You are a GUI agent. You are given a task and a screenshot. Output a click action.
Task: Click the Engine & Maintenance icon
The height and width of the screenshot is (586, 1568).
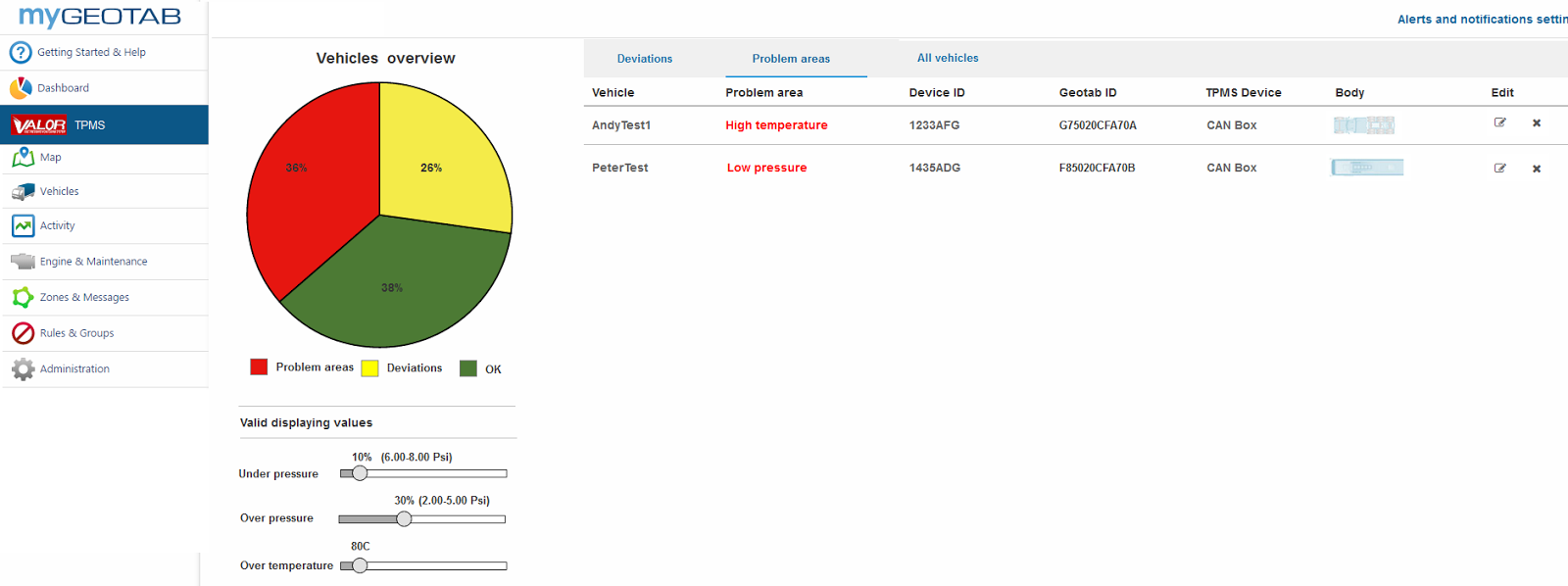pyautogui.click(x=24, y=262)
